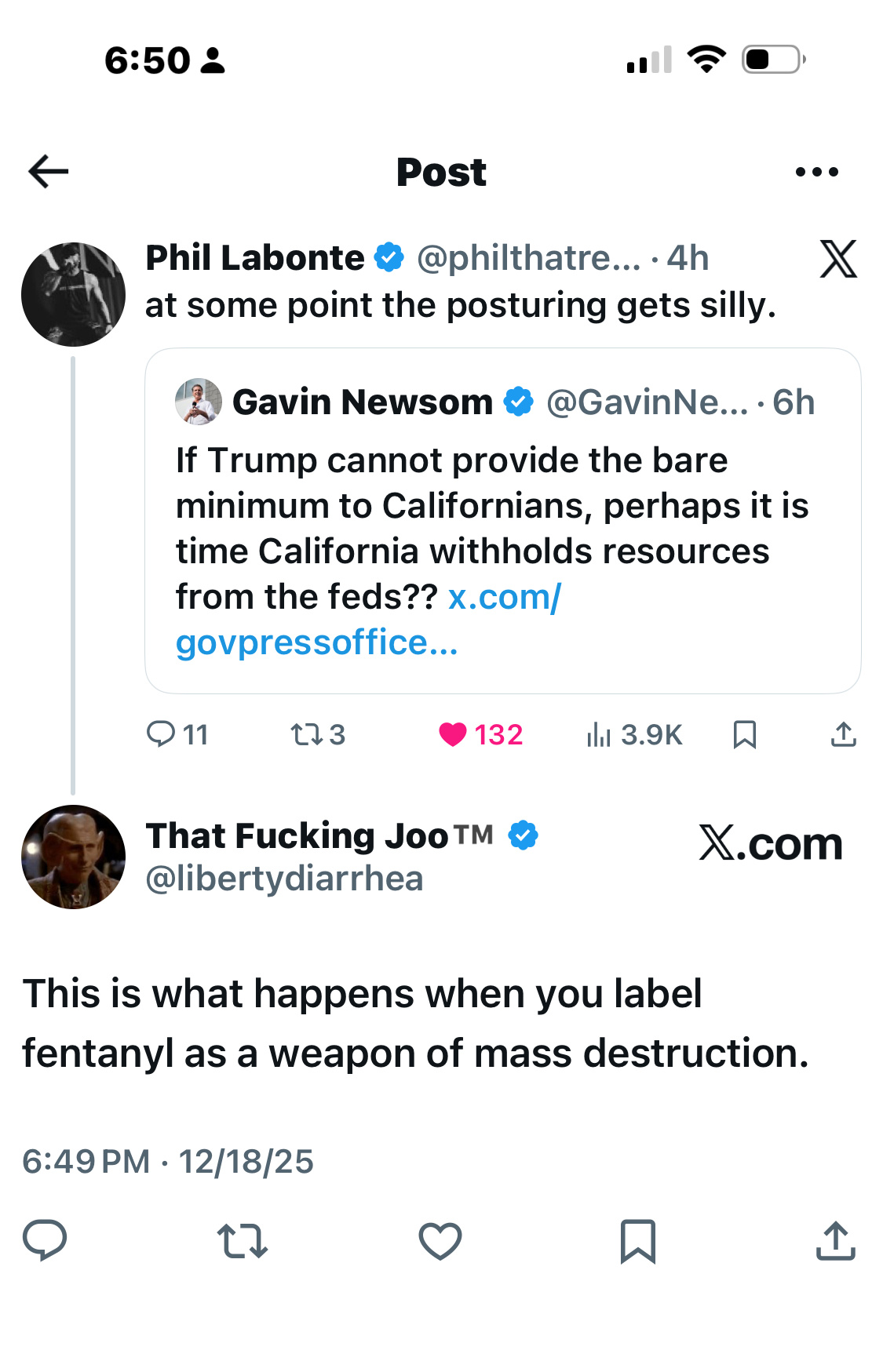
Task: Tap the X.com logo on the reply
Action: click(x=770, y=844)
